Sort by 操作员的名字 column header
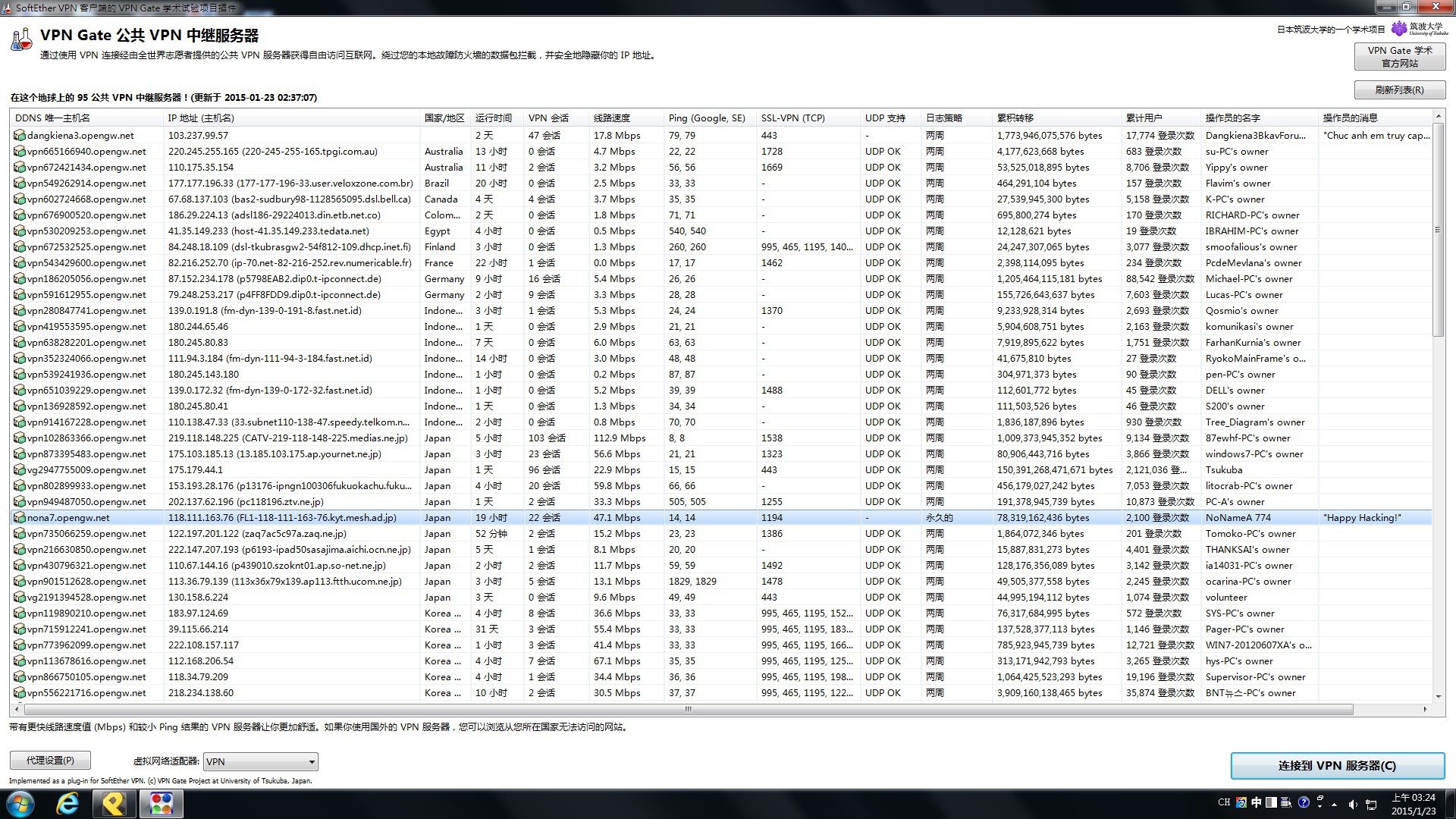 click(1260, 118)
